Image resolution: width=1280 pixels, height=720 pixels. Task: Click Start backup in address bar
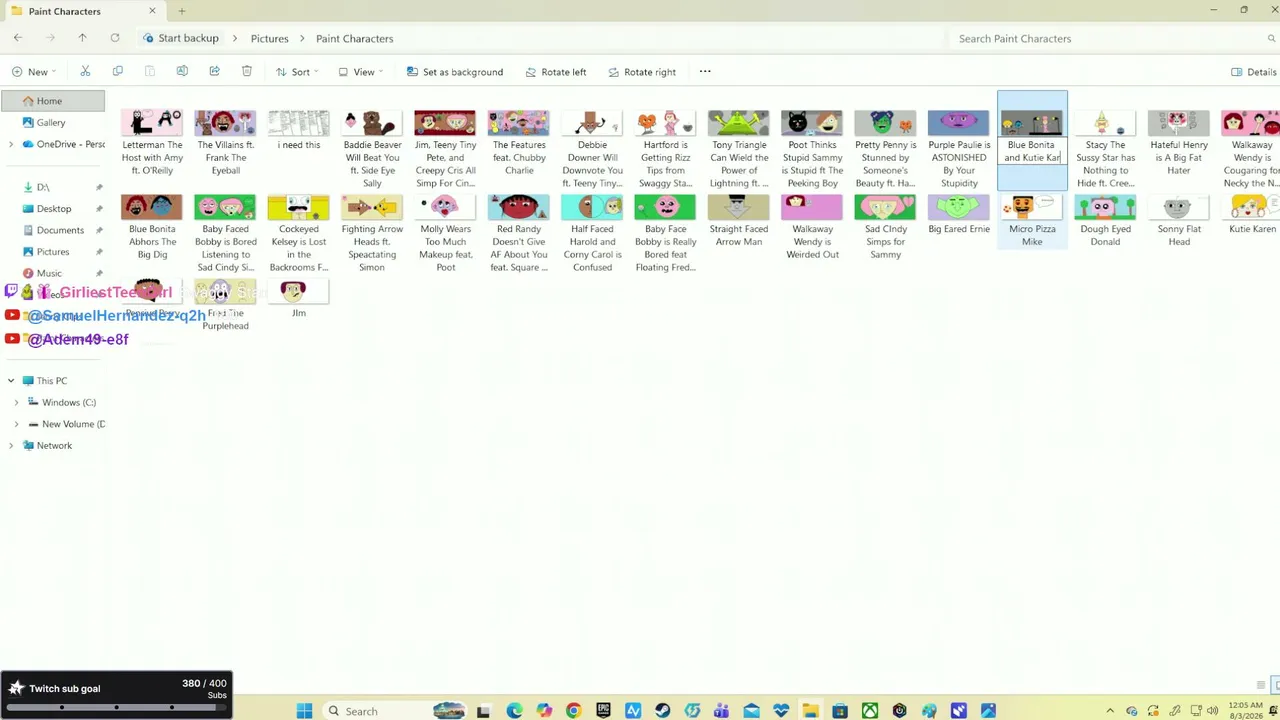pos(181,38)
